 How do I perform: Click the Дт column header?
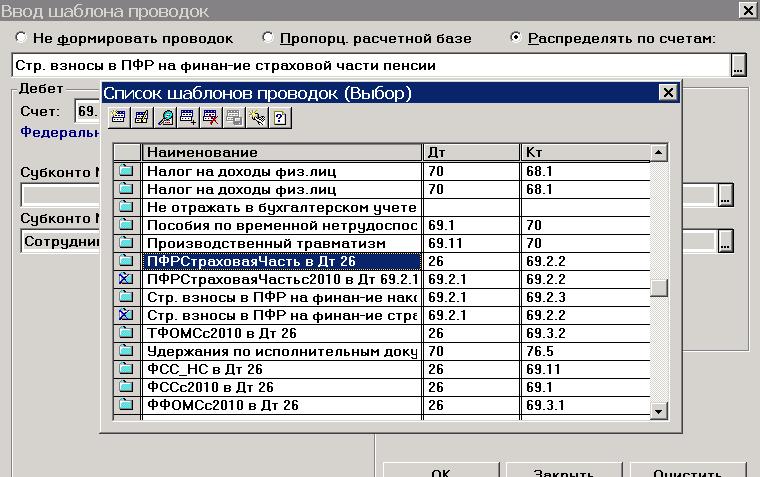[x=471, y=152]
